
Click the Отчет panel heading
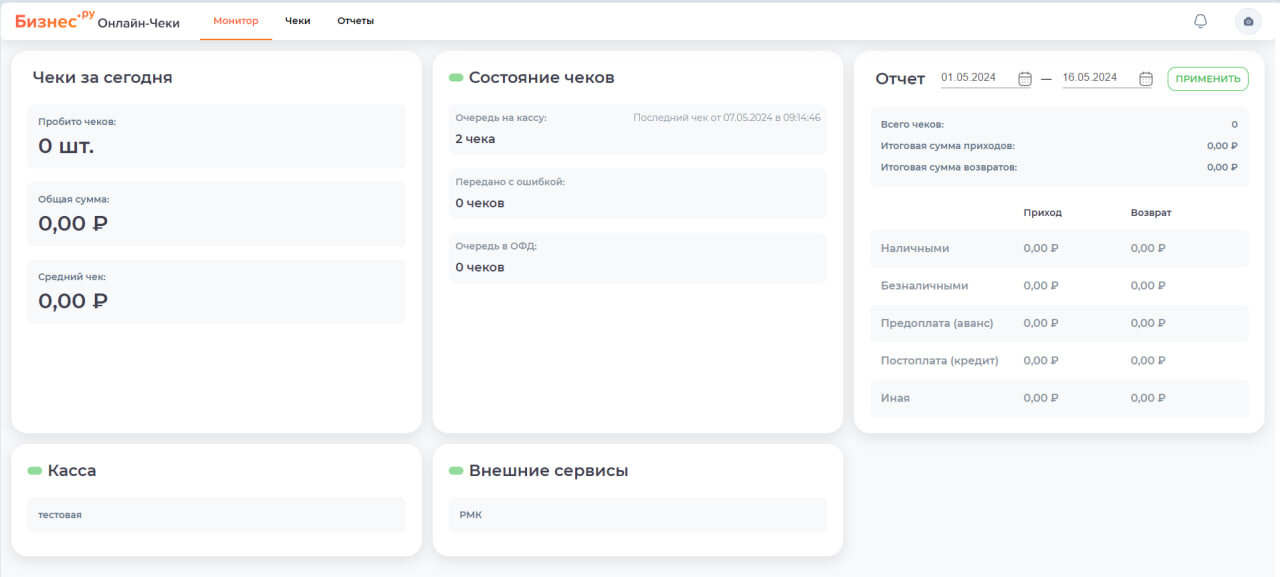tap(901, 79)
